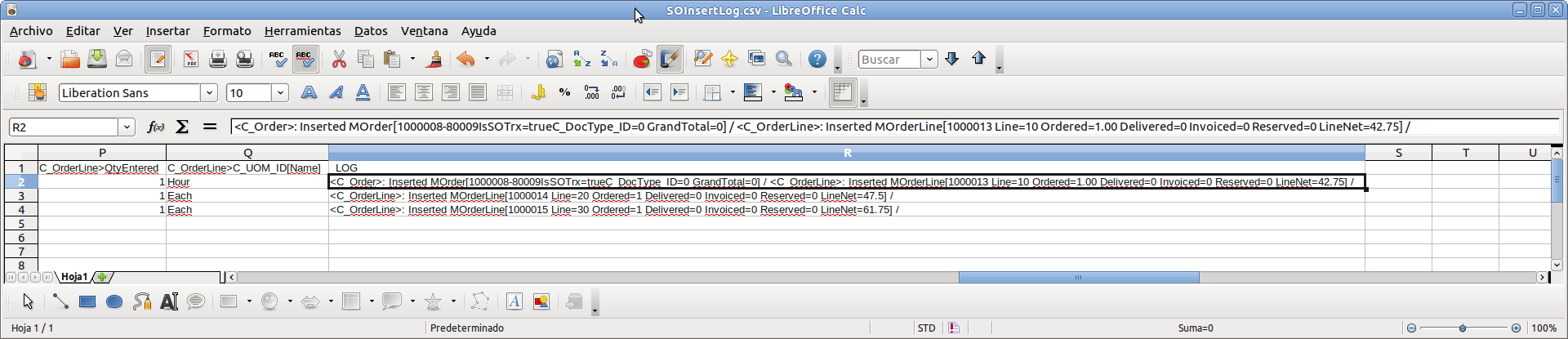Expand the Paste options dropdown arrow
This screenshot has width=1568, height=339.
click(412, 59)
